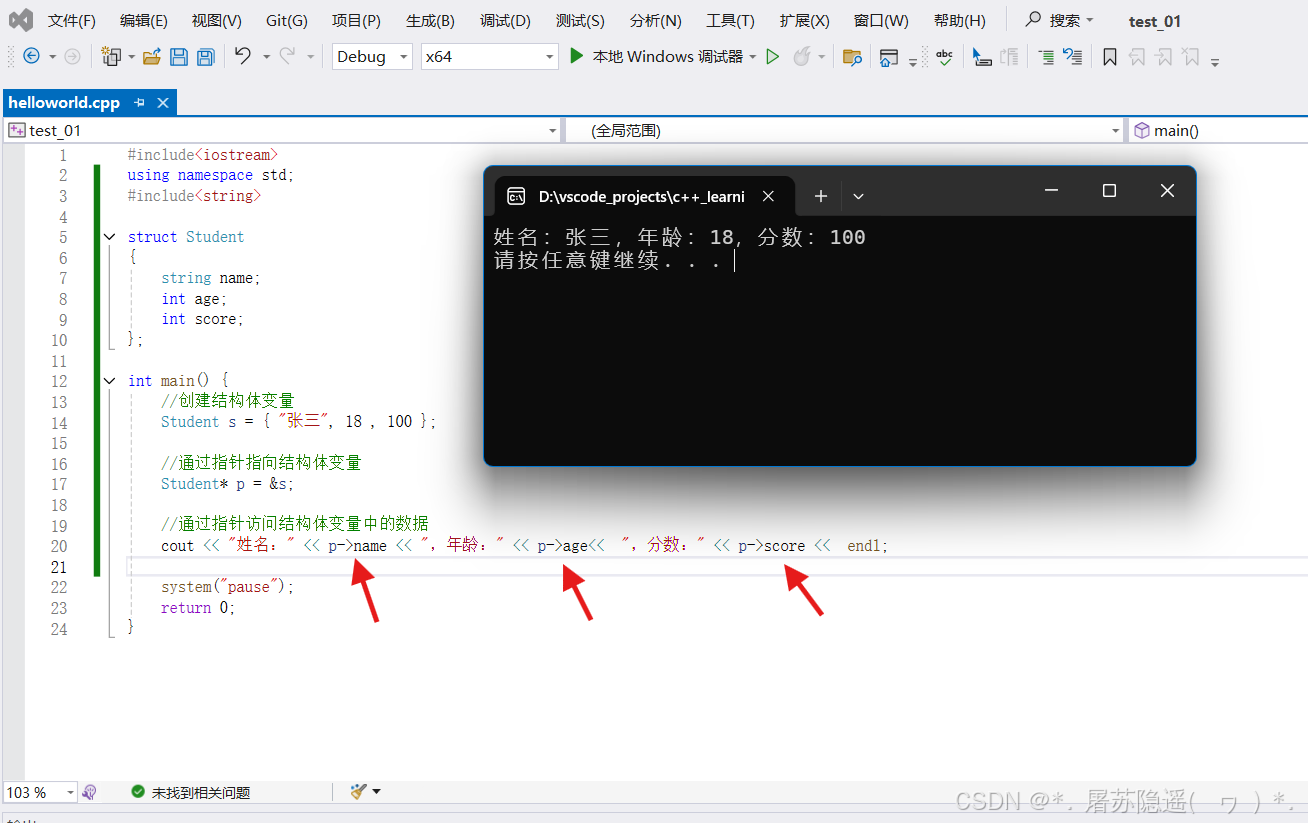Close the D:\vscode_projects terminal tab
The width and height of the screenshot is (1308, 823).
(x=768, y=196)
